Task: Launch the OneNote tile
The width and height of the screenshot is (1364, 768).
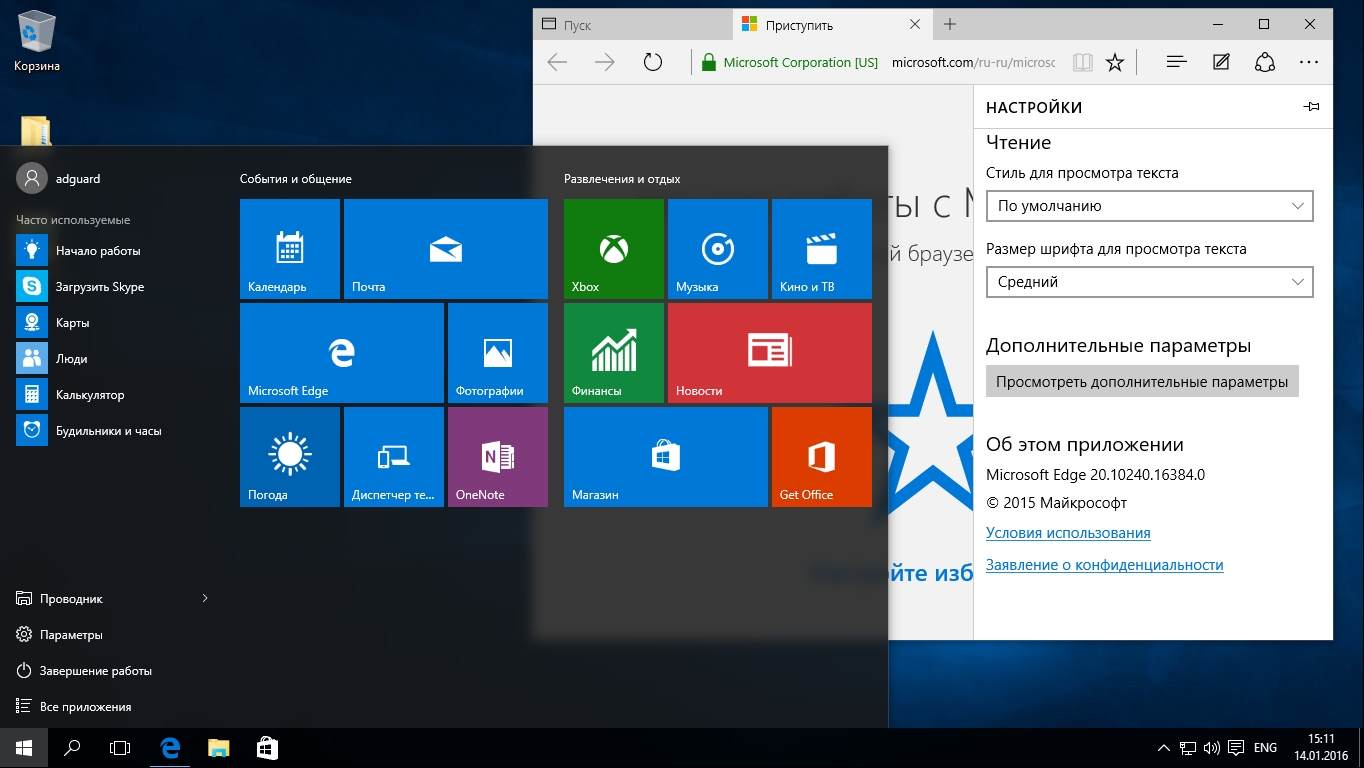Action: tap(498, 457)
